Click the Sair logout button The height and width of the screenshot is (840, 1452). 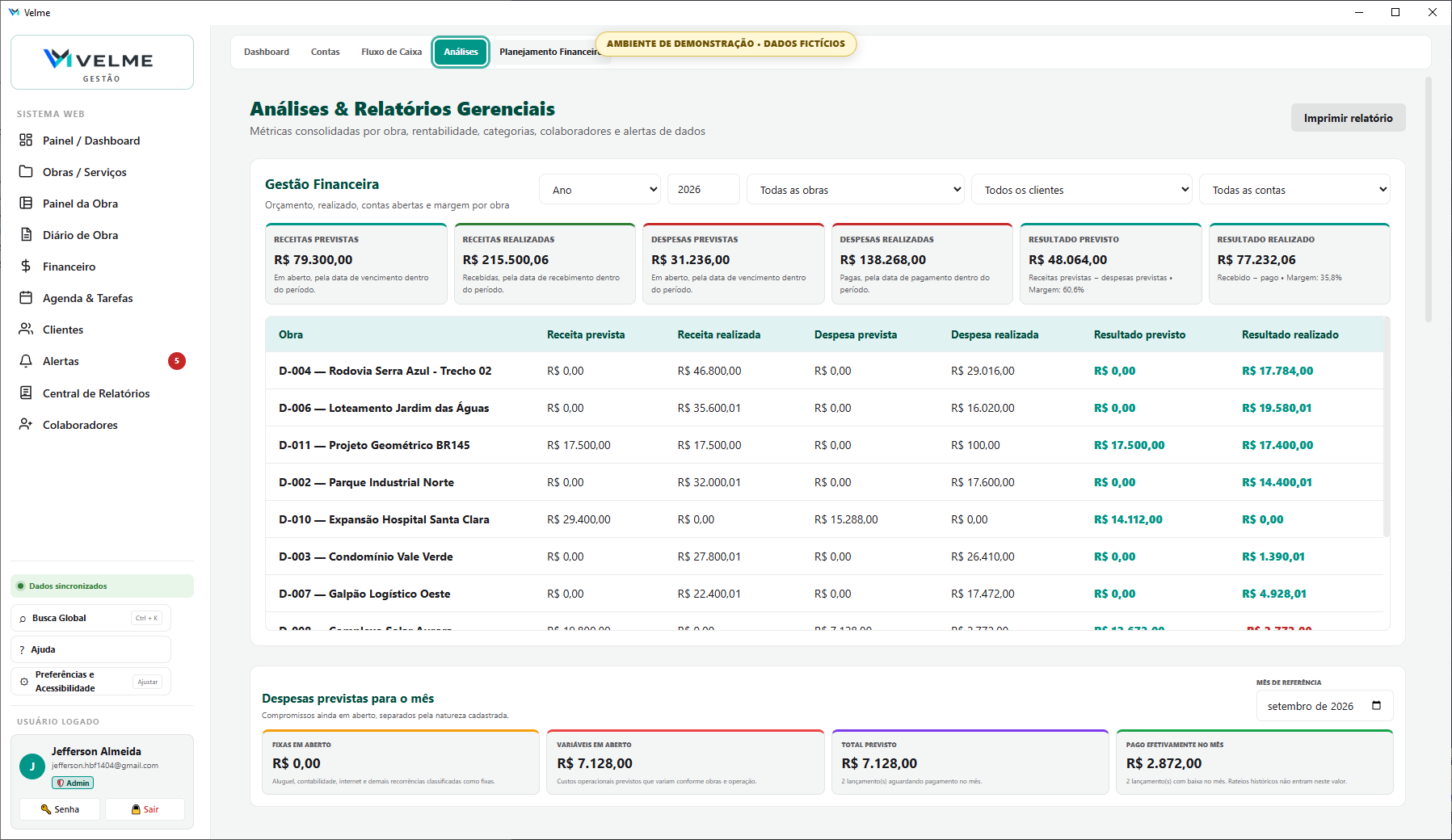145,809
